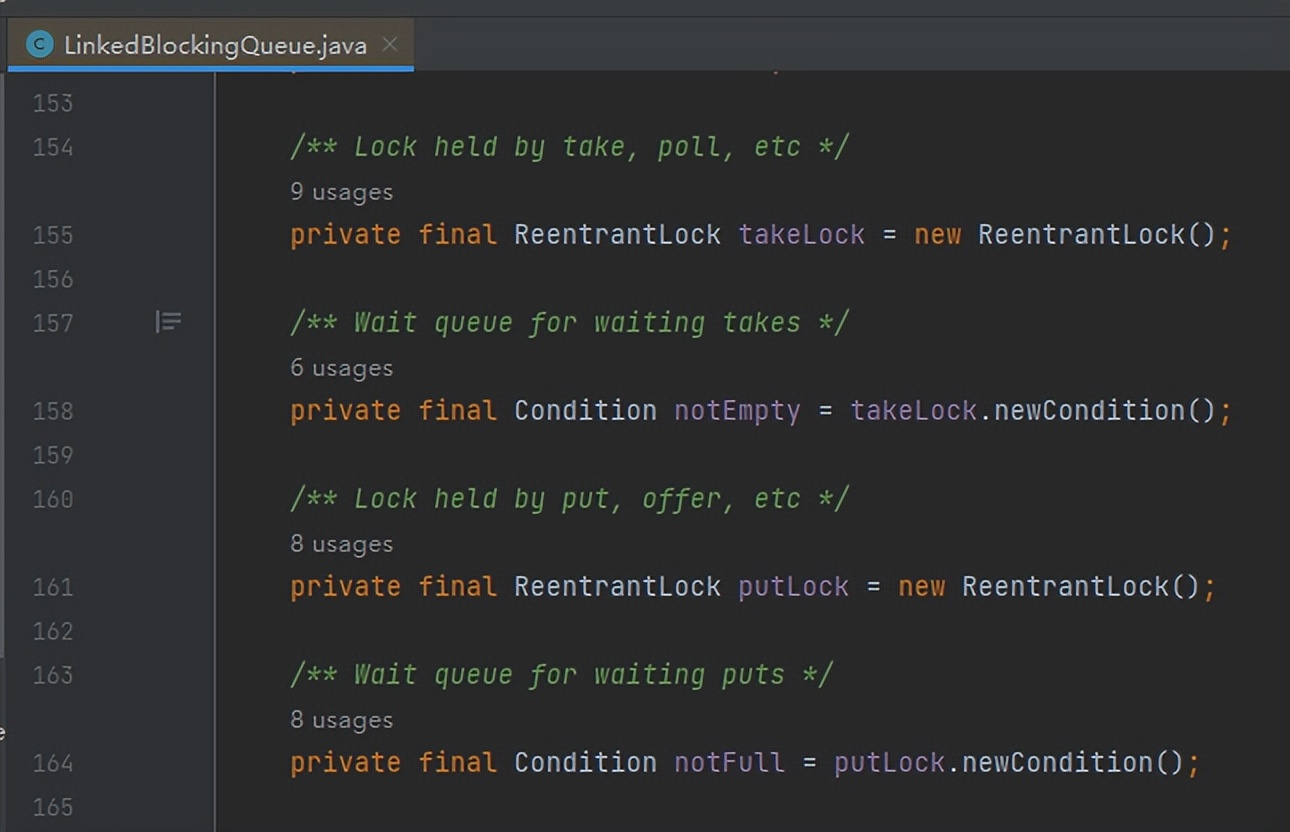Click line number 155 in the gutter

pos(53,235)
